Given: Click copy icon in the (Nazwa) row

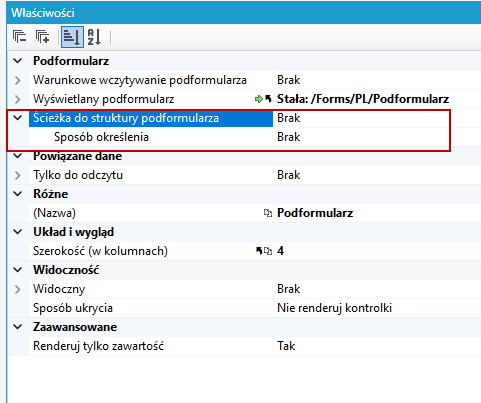Looking at the screenshot, I should (x=268, y=213).
